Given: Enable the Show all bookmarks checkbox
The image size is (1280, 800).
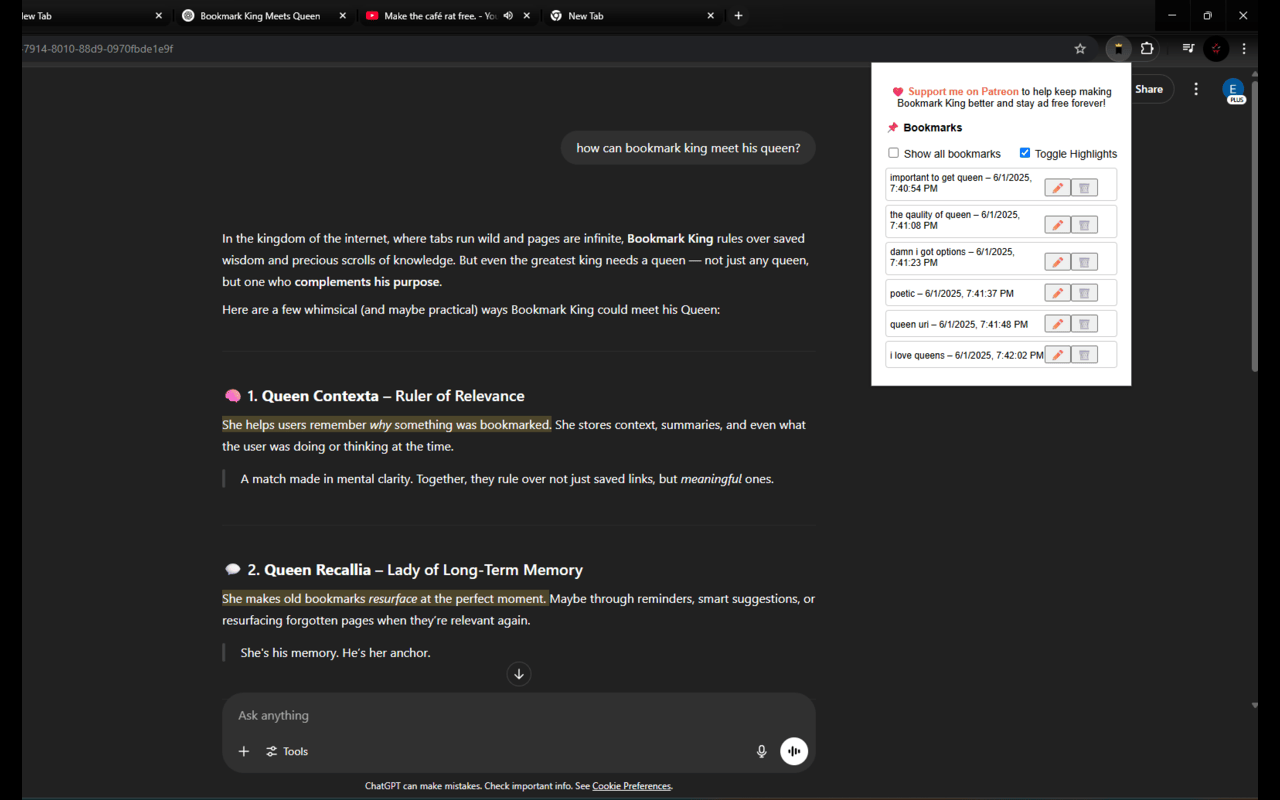Looking at the screenshot, I should 894,153.
